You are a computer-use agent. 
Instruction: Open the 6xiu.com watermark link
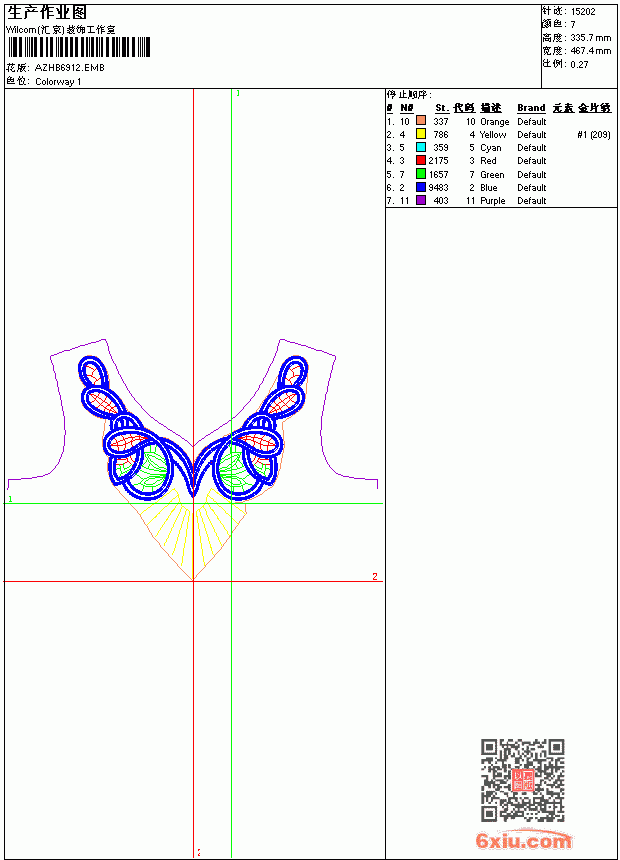[x=523, y=840]
